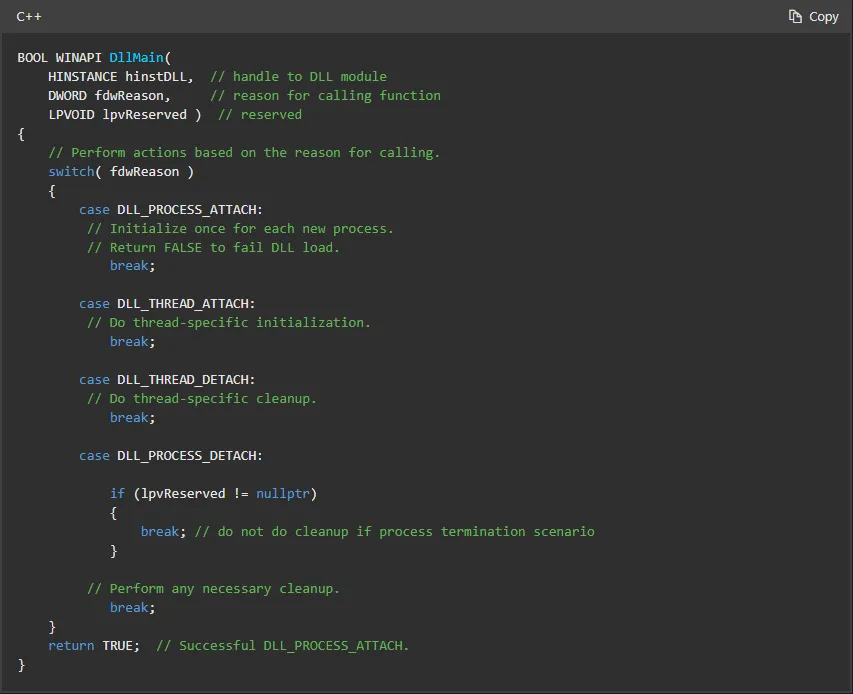This screenshot has width=853, height=694.
Task: Click the switch keyword
Action: click(71, 171)
